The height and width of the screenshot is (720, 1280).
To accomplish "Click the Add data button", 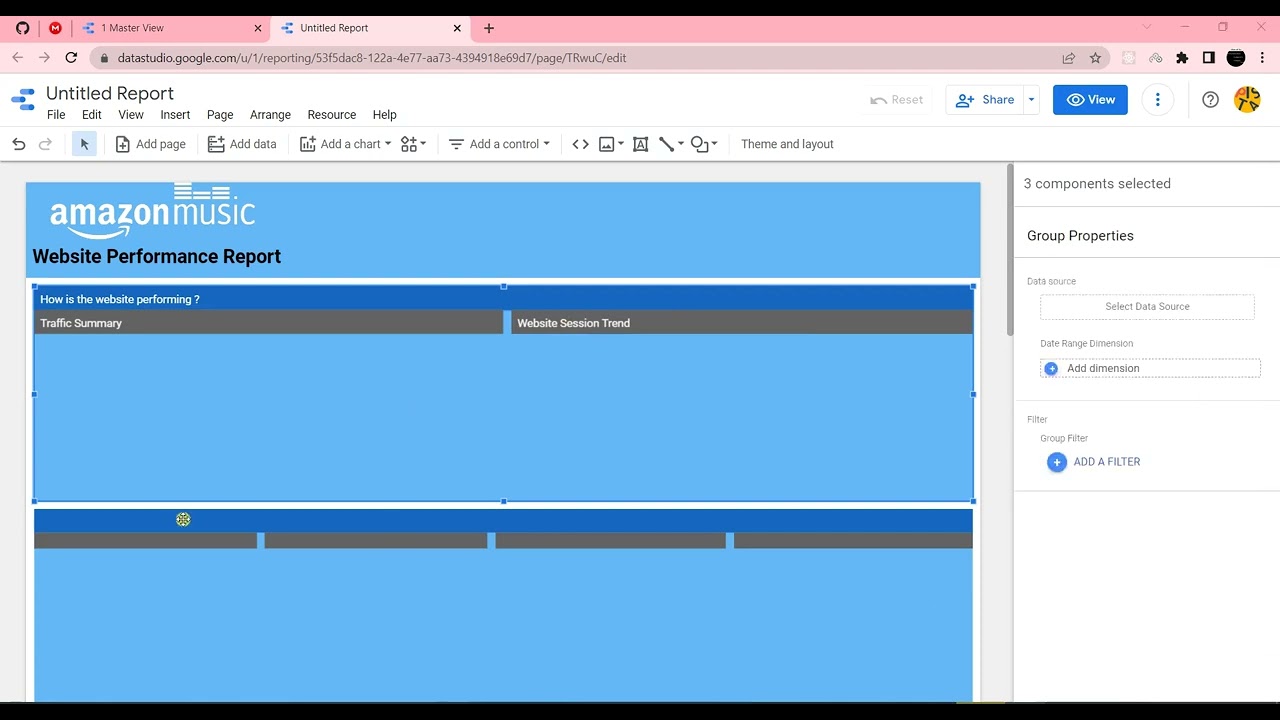I will pyautogui.click(x=242, y=144).
